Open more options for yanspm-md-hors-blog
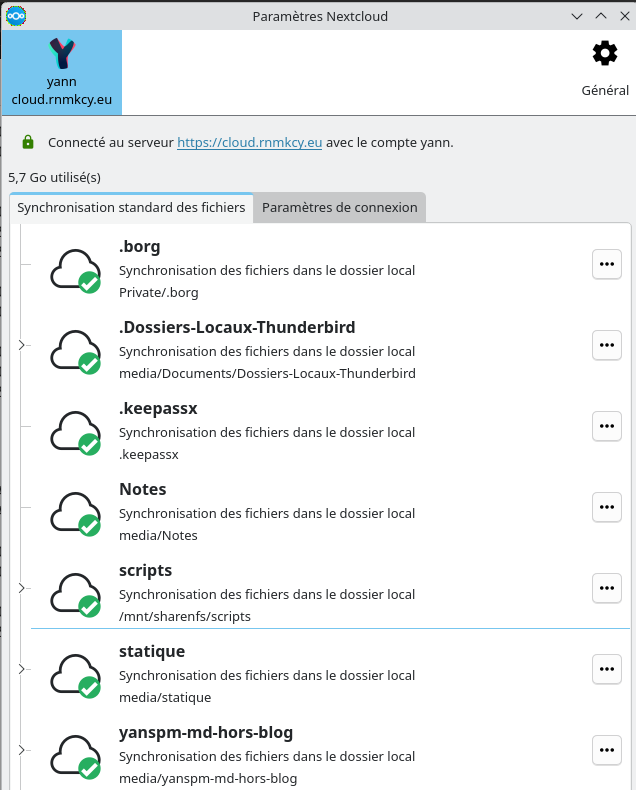This screenshot has width=636, height=790. (606, 750)
